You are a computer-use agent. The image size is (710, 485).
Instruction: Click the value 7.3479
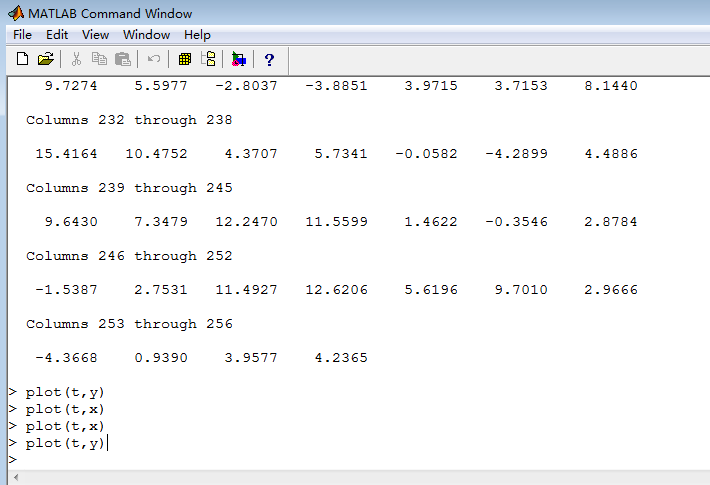tap(161, 222)
